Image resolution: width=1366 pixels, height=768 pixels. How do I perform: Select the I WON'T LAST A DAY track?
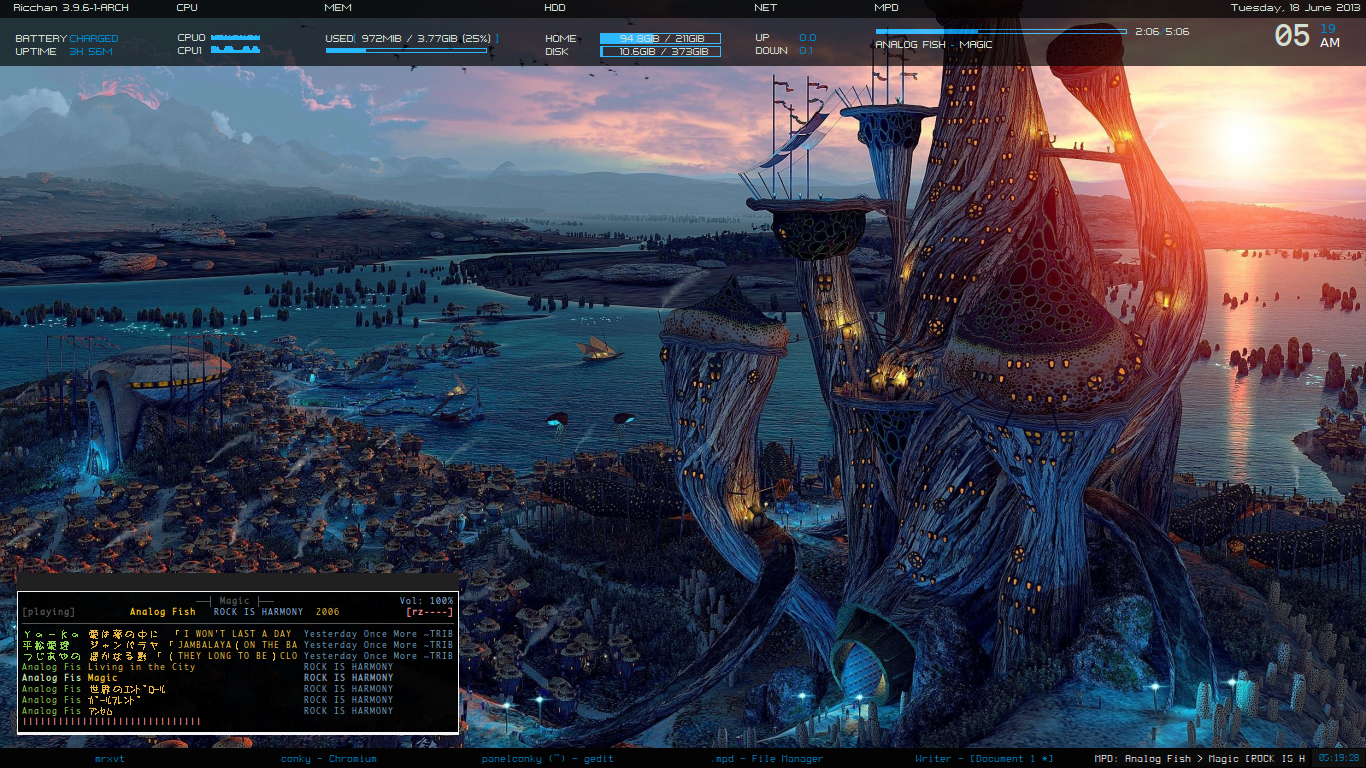pos(237,634)
